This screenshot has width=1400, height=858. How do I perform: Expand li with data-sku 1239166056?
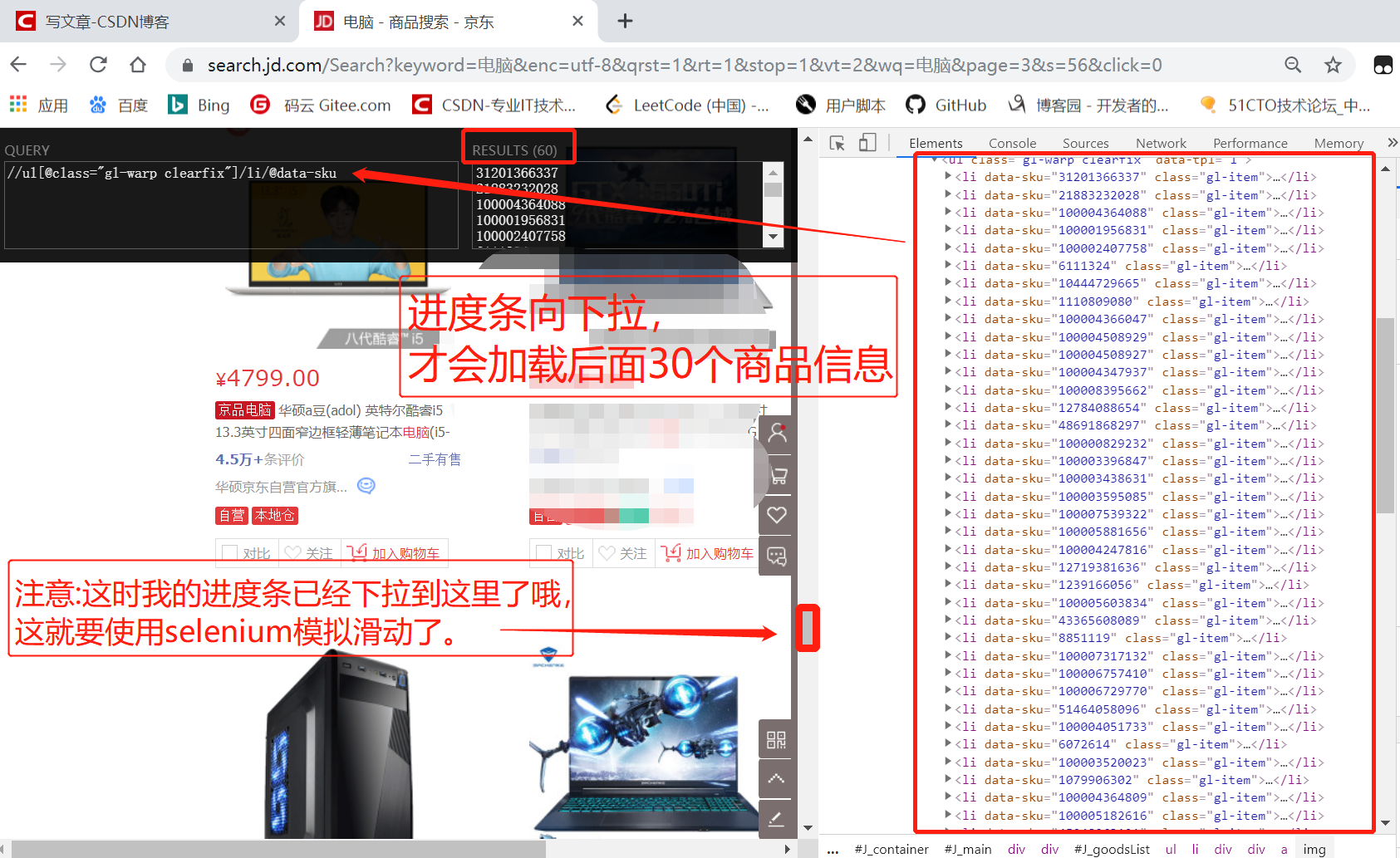(x=948, y=584)
